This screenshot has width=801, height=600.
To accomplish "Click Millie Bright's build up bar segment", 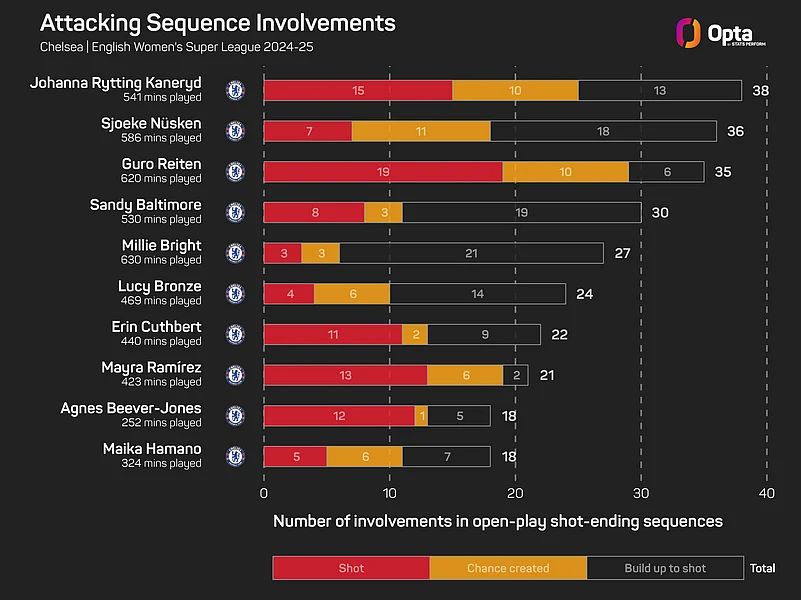I will coord(471,253).
